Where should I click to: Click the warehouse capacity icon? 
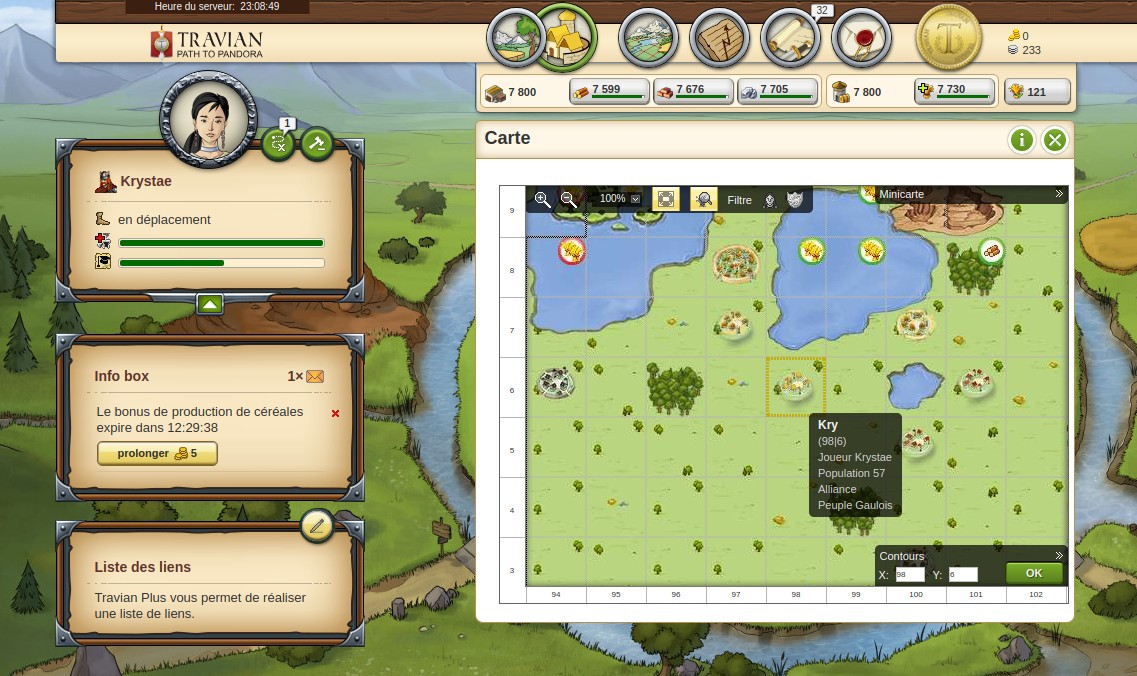[495, 93]
